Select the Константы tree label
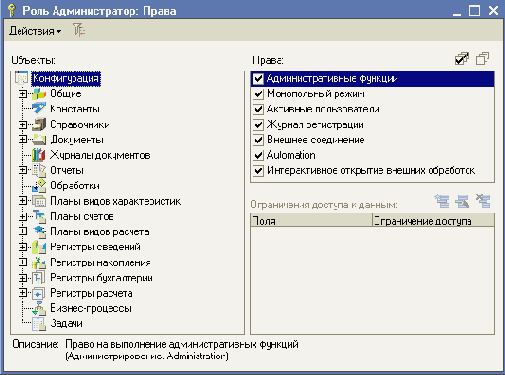 coord(75,109)
